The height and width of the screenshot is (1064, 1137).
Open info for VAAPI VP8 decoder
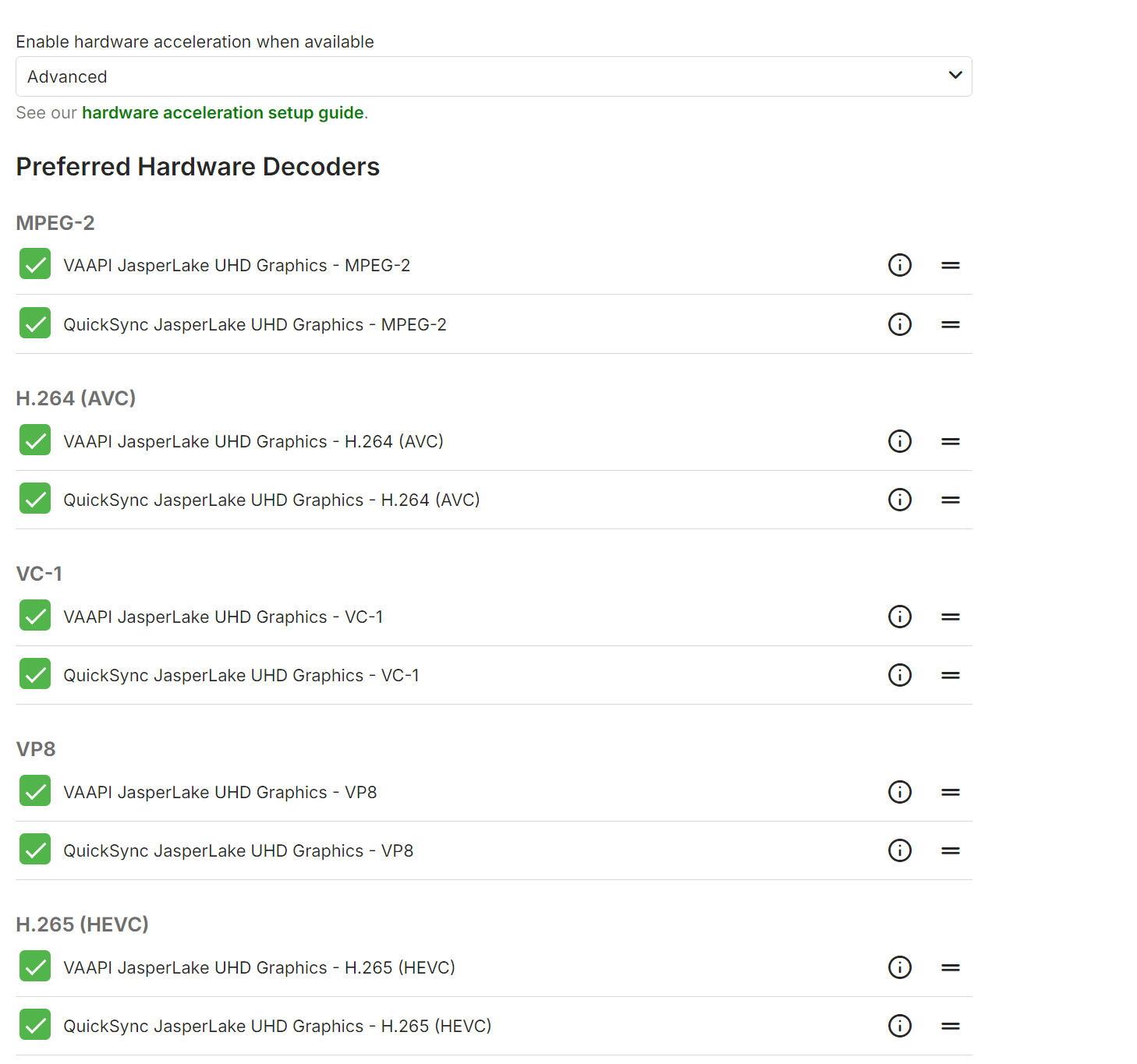click(900, 792)
